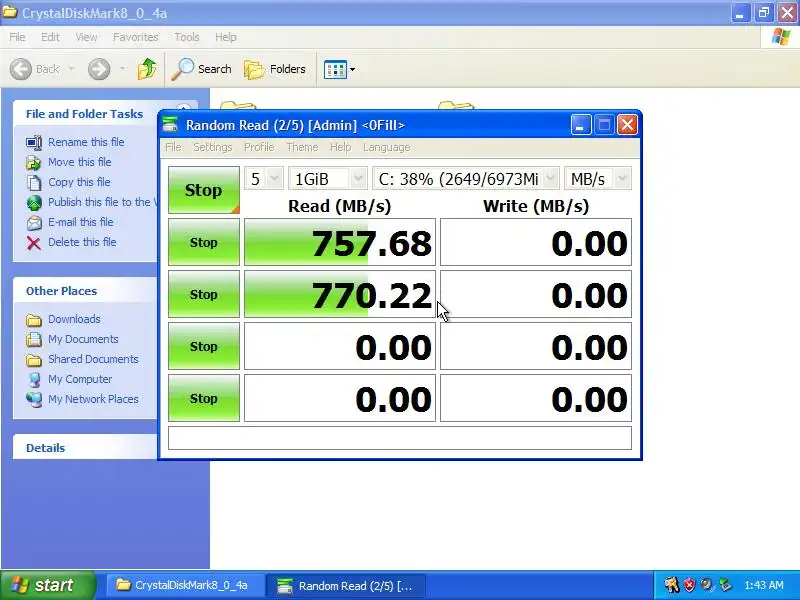
Task: Click the Start button
Action: (47, 585)
